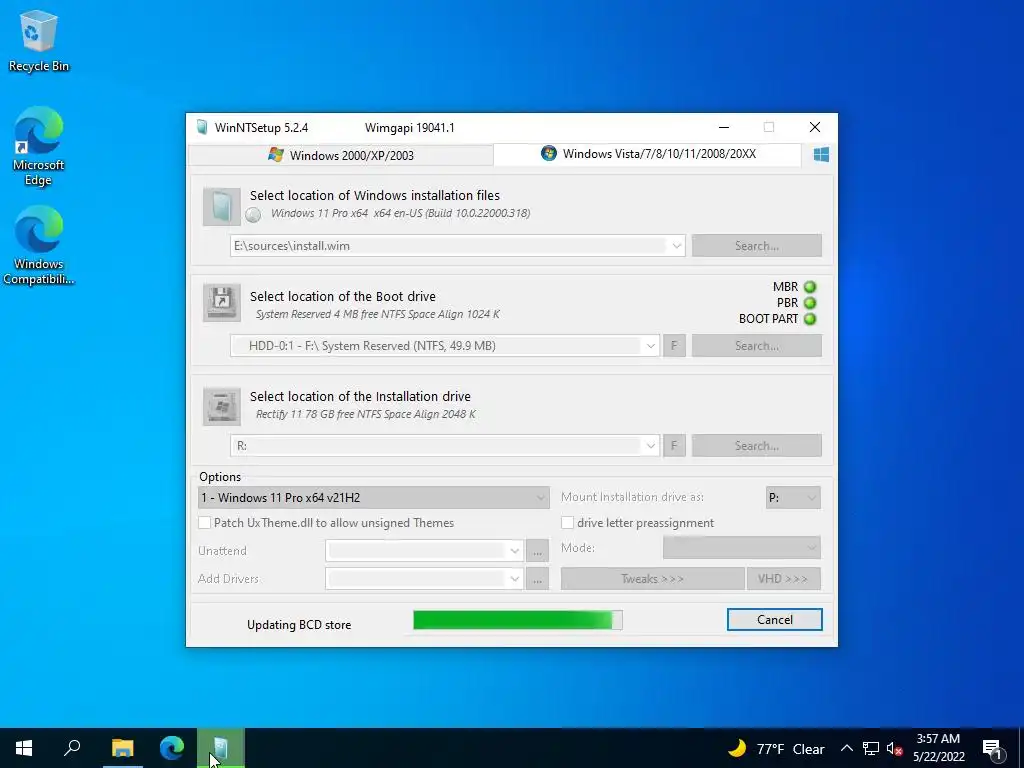Open the Start menu
This screenshot has width=1024, height=768.
[x=24, y=748]
